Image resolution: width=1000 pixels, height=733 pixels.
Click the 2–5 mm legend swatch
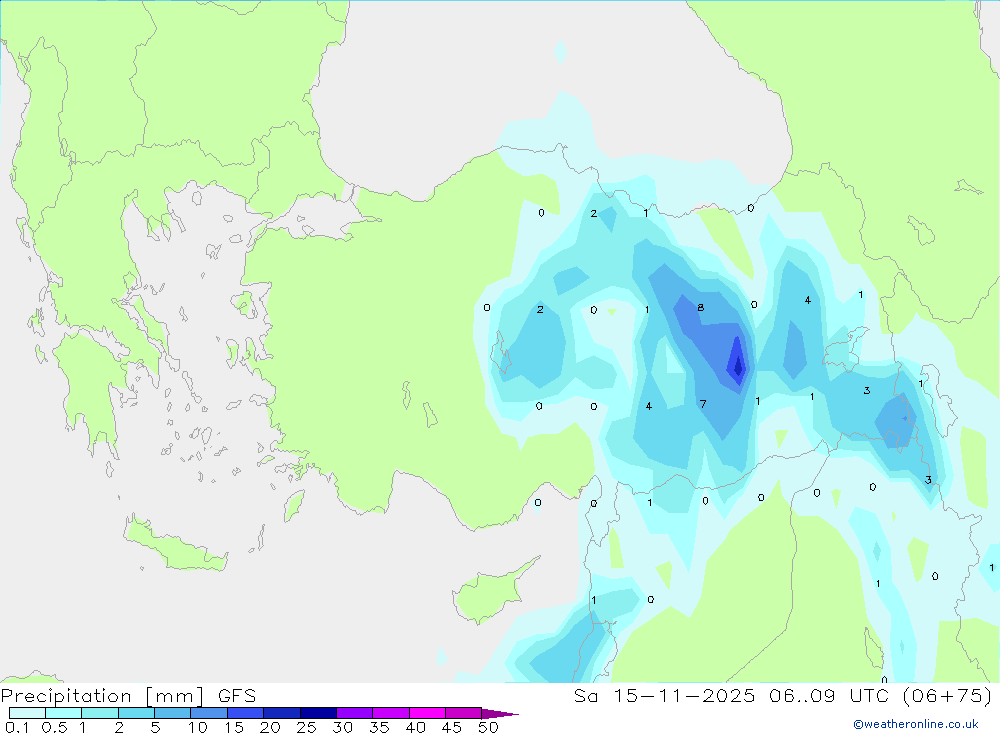[136, 713]
